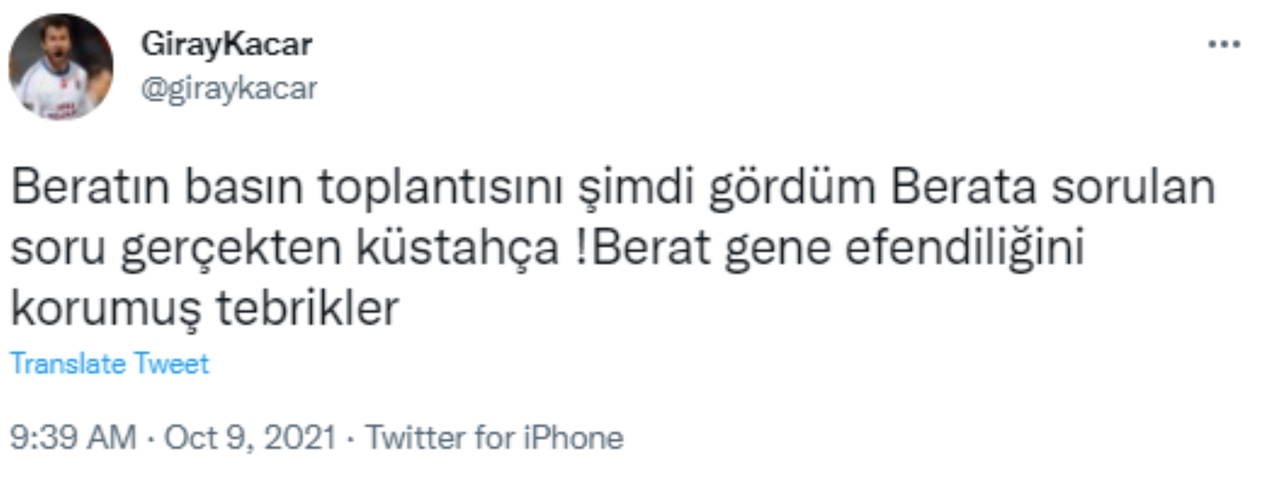Open the three-dot More menu
Image resolution: width=1280 pixels, height=479 pixels.
(1224, 46)
